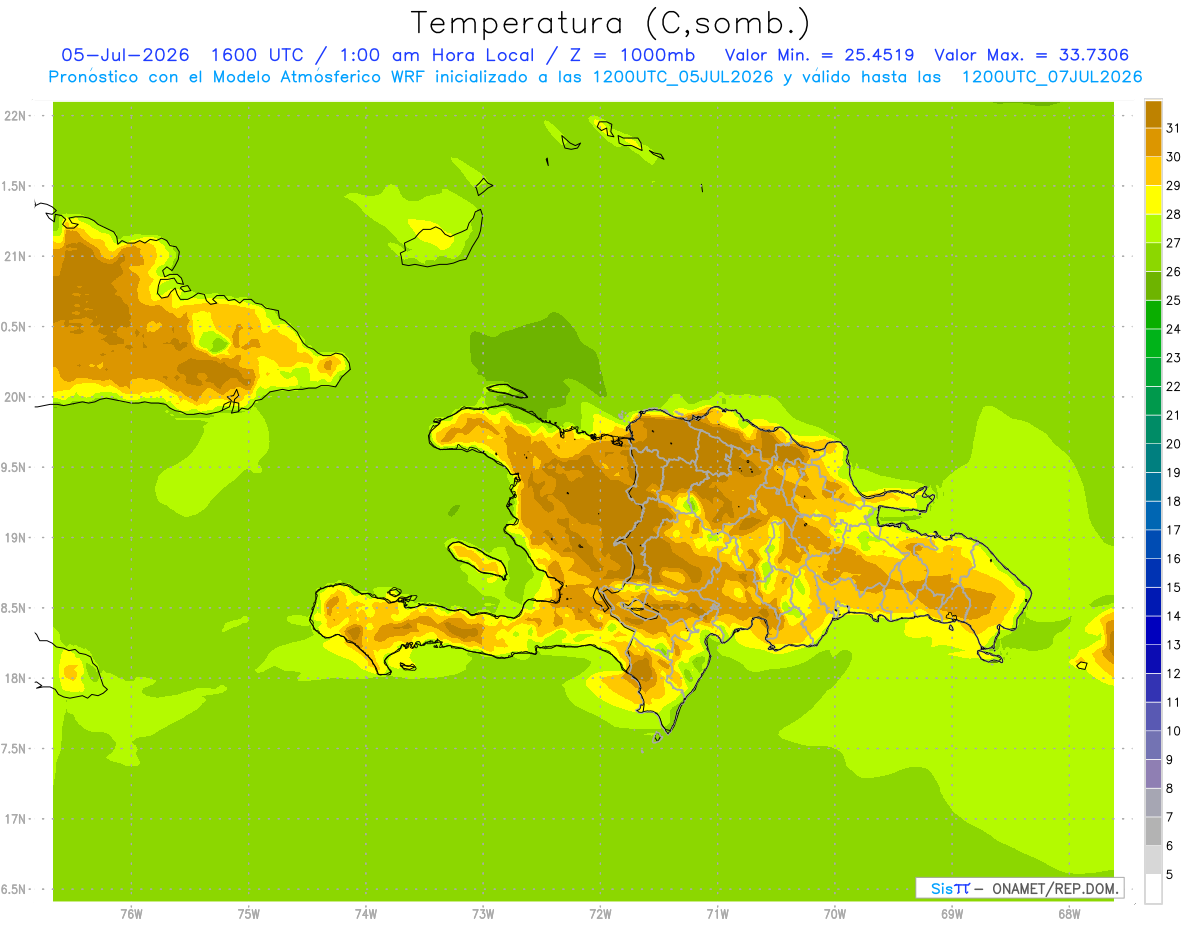Click the 72W longitude axis label
The height and width of the screenshot is (927, 1200).
(600, 914)
